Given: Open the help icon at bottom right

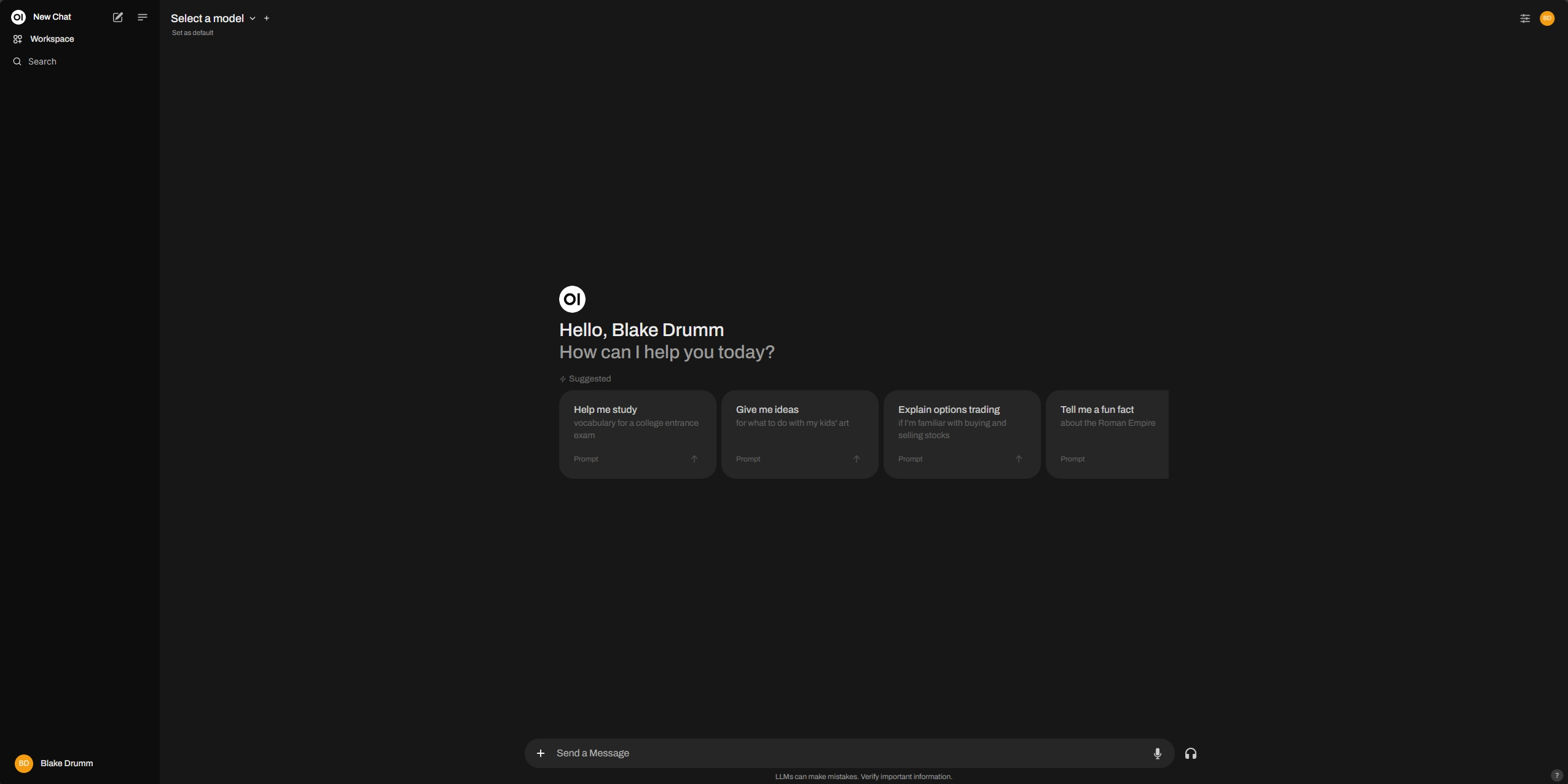Looking at the screenshot, I should tap(1556, 775).
